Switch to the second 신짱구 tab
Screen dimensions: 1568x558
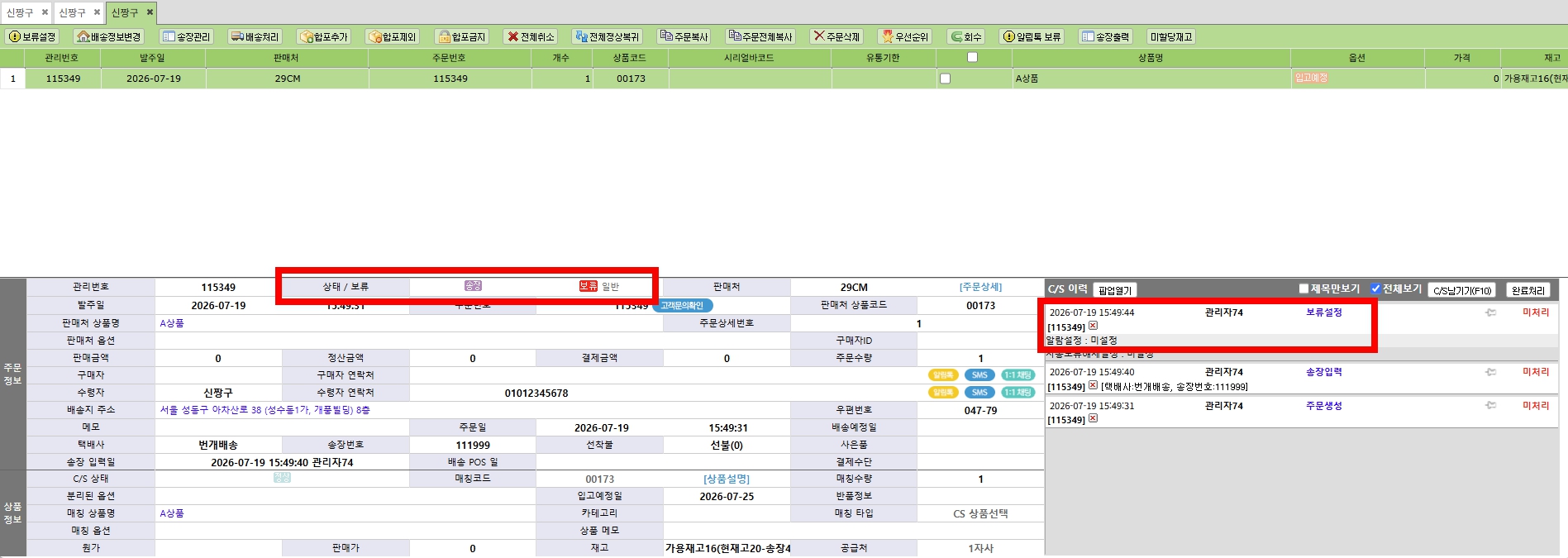click(x=72, y=12)
